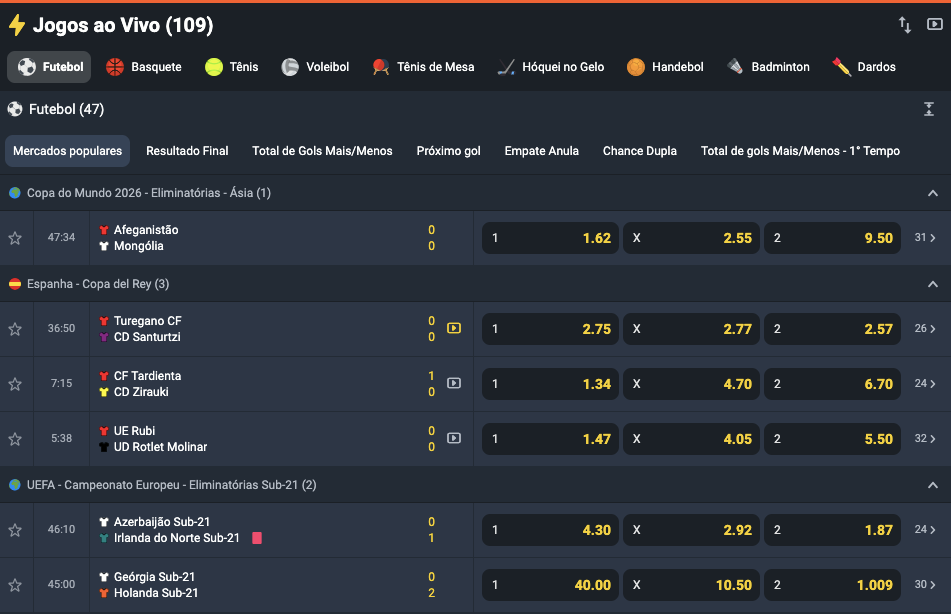Viewport: 951px width, 614px height.
Task: Switch to the Chance Dupla tab
Action: point(639,151)
